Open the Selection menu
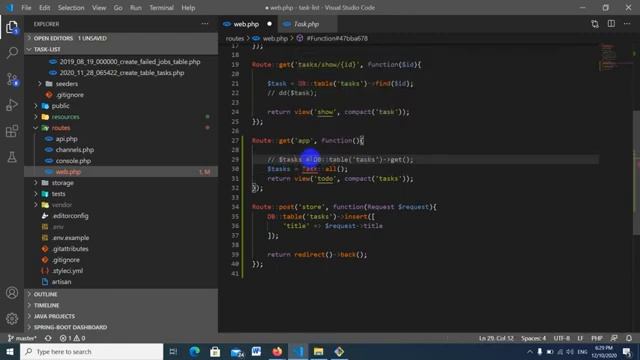The height and width of the screenshot is (360, 640). click(71, 8)
